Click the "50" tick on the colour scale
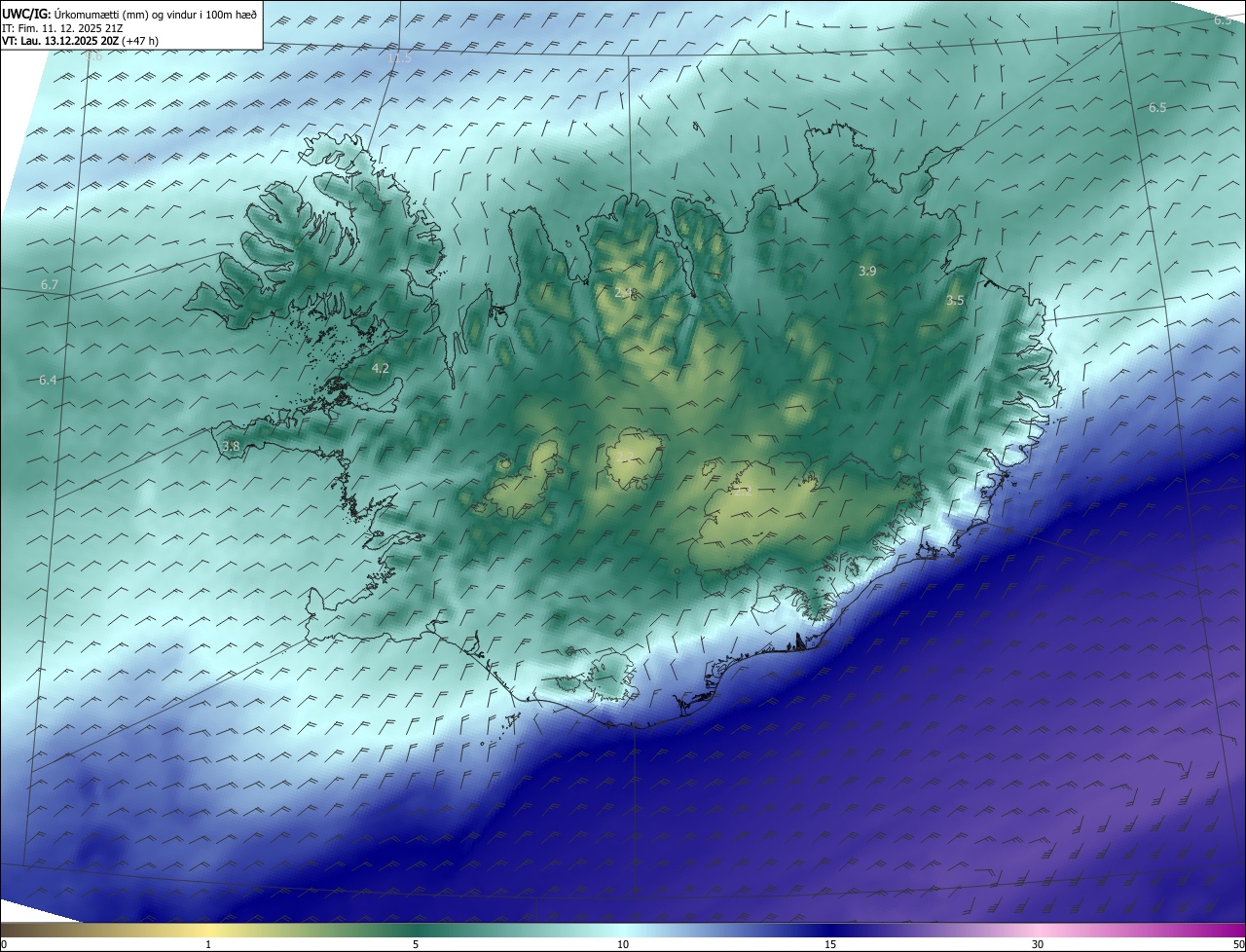This screenshot has width=1246, height=952. tap(1238, 944)
